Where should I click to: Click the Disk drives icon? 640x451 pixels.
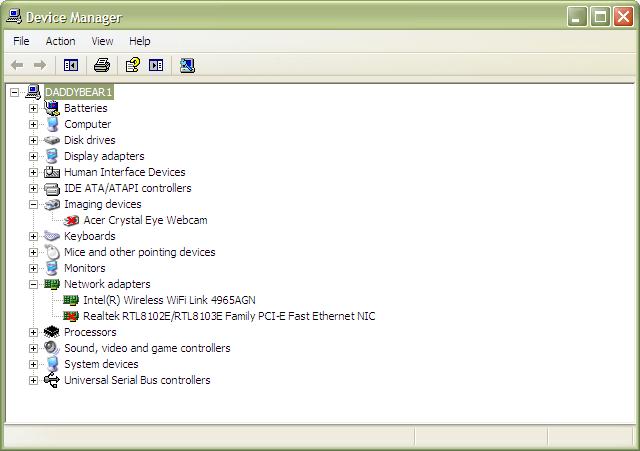tap(52, 140)
